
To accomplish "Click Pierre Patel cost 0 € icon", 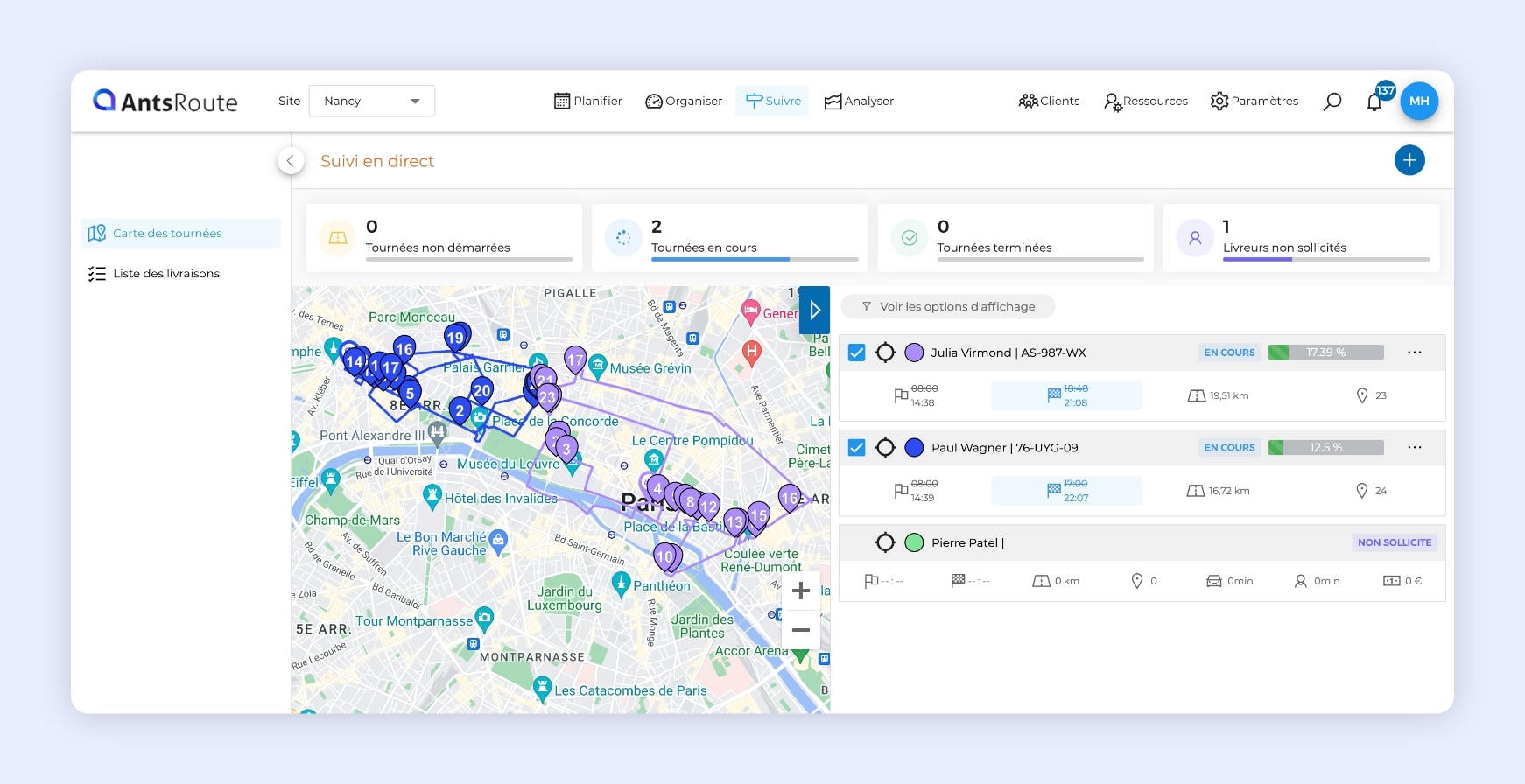I will (1392, 581).
